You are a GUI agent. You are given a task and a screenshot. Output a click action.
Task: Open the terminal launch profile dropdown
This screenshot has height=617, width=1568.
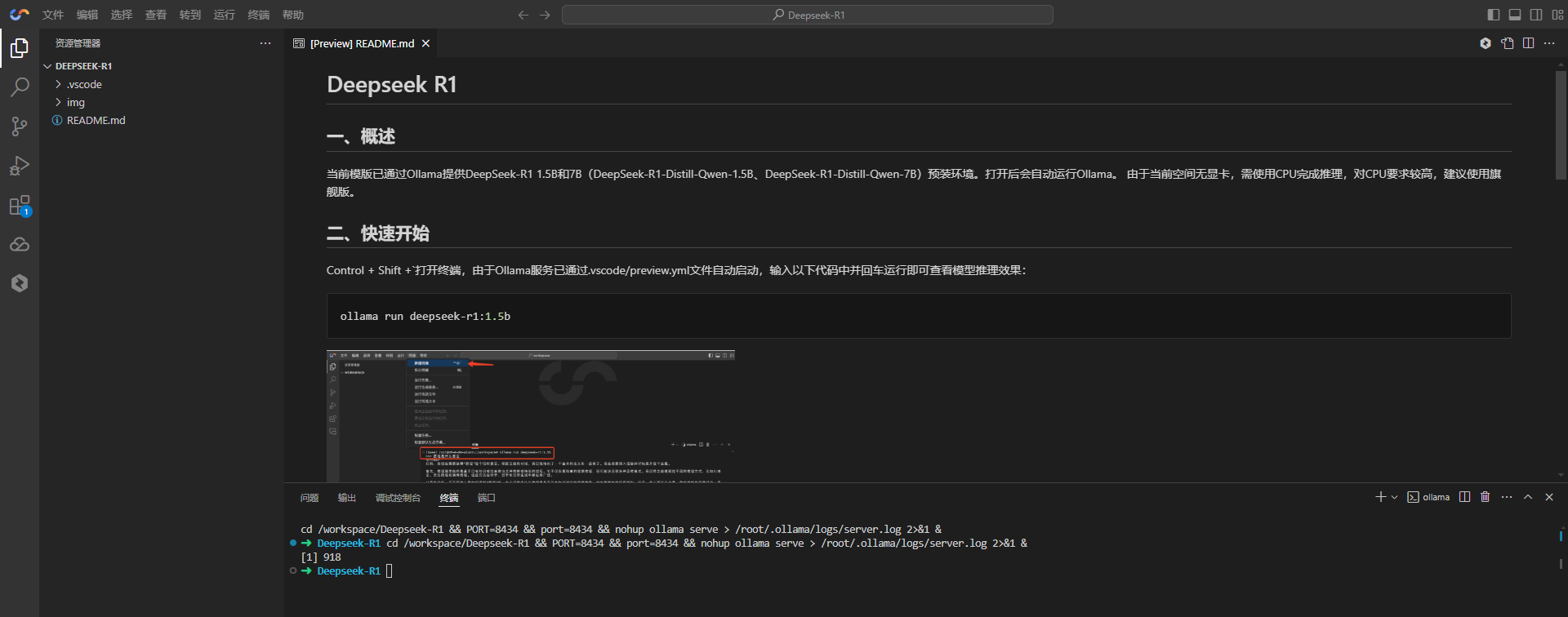[x=1394, y=497]
